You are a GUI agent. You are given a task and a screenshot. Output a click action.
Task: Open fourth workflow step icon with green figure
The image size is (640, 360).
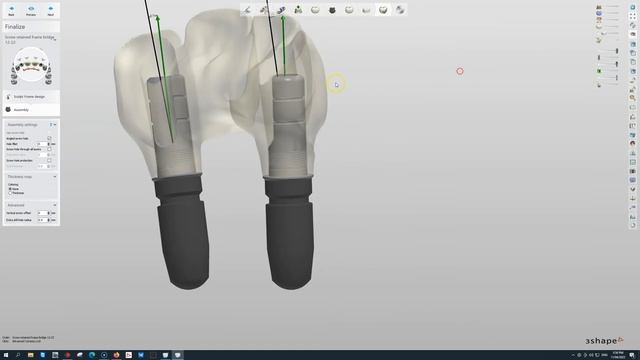click(x=298, y=10)
